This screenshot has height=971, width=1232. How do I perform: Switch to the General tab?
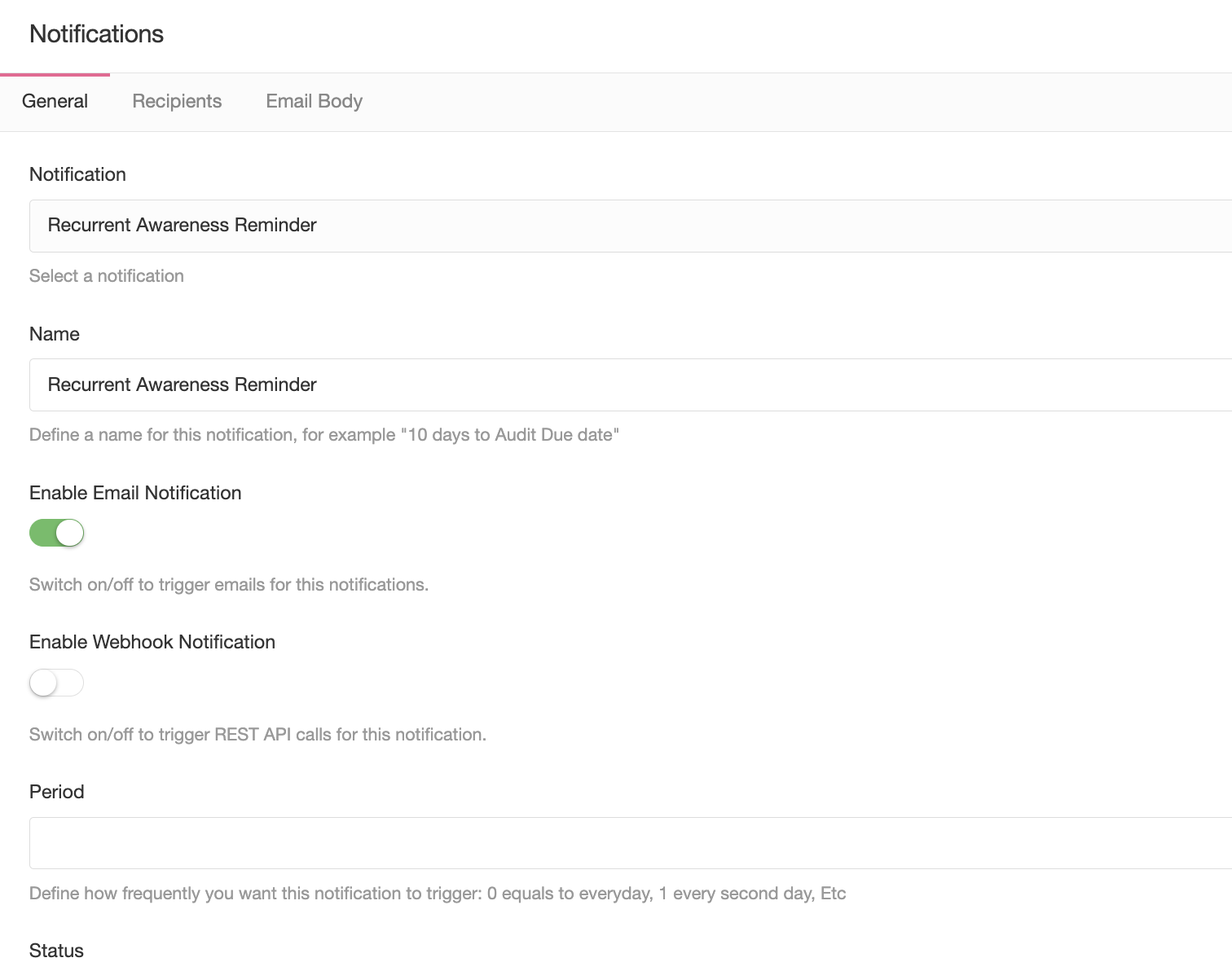(x=55, y=102)
